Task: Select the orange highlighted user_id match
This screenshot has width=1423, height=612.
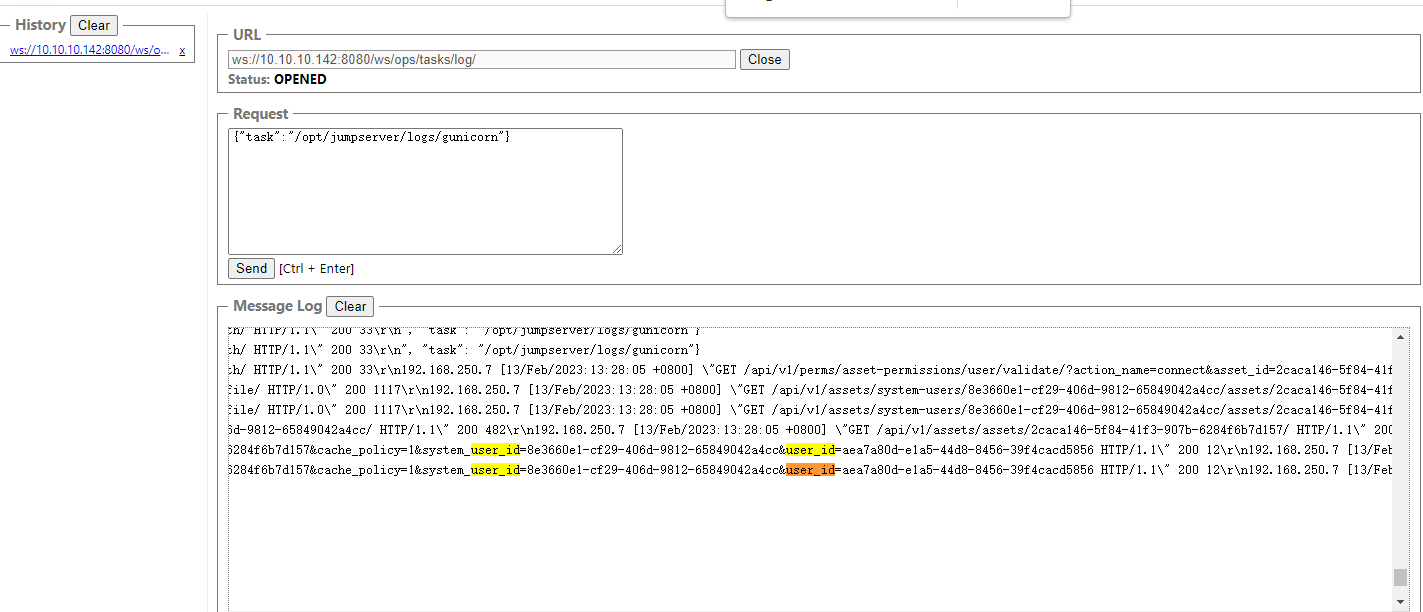Action: point(810,469)
